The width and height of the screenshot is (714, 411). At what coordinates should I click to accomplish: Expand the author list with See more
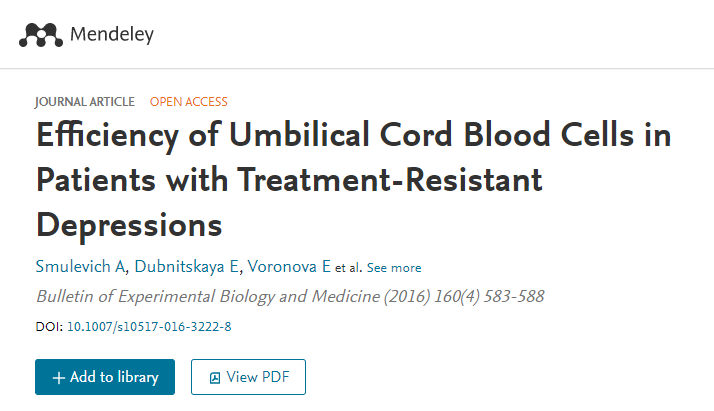394,268
